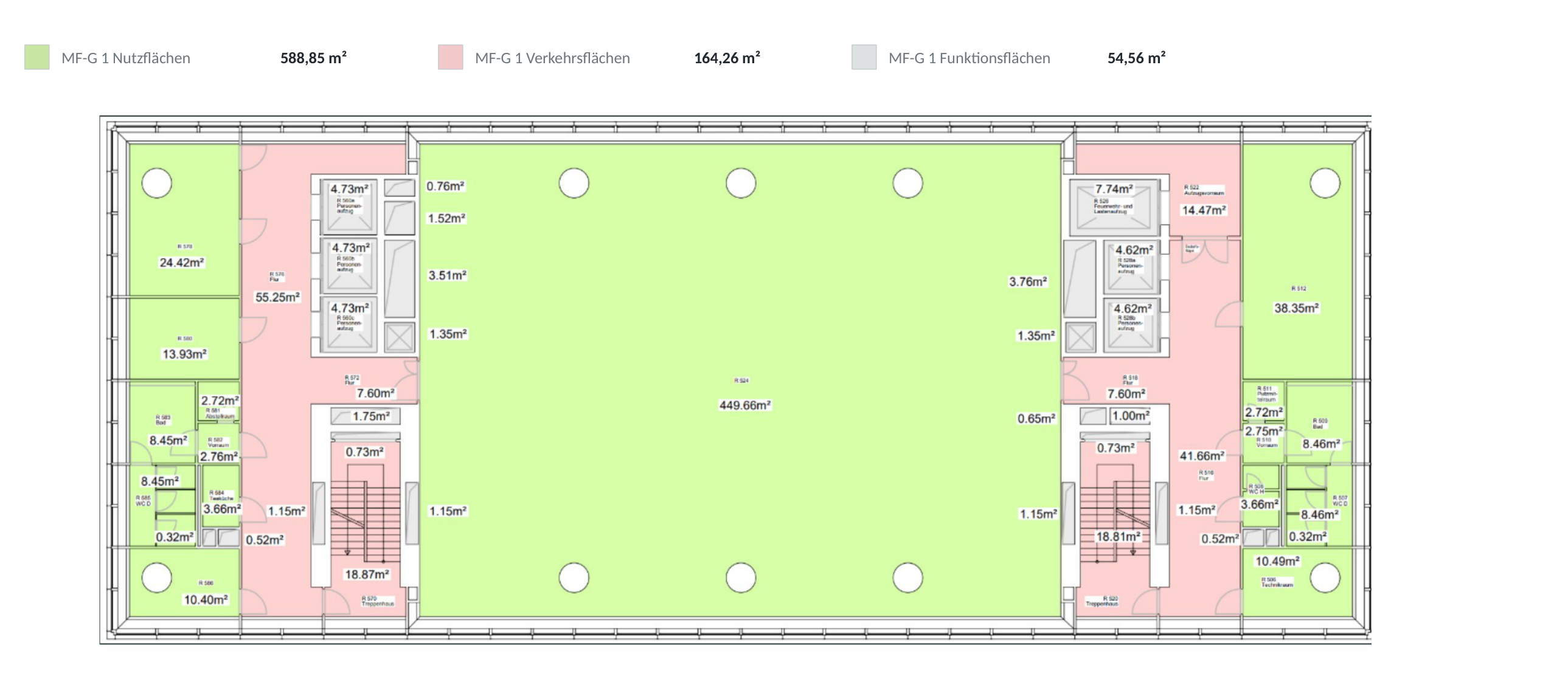1568x696 pixels.
Task: Click the 'R 522 Aufzugsvorraum' room label
Action: (1204, 190)
